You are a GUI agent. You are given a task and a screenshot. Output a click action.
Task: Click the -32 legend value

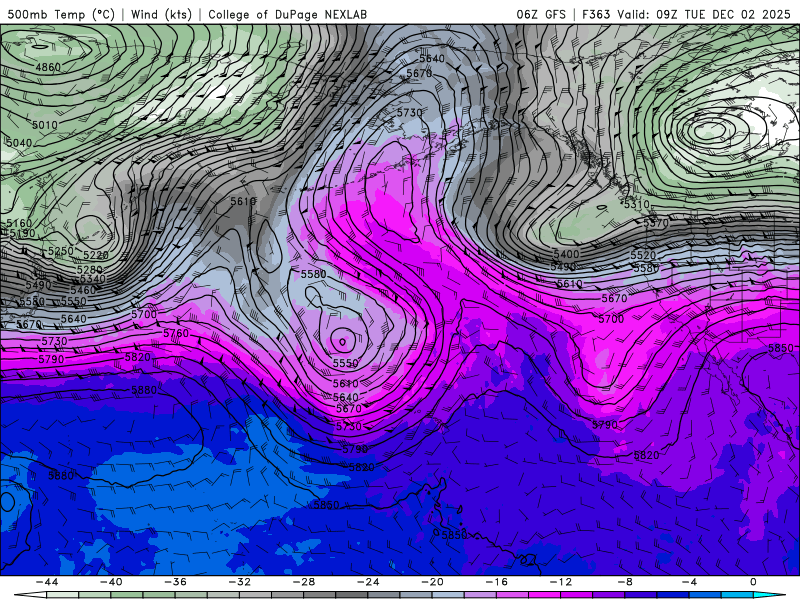pyautogui.click(x=239, y=582)
